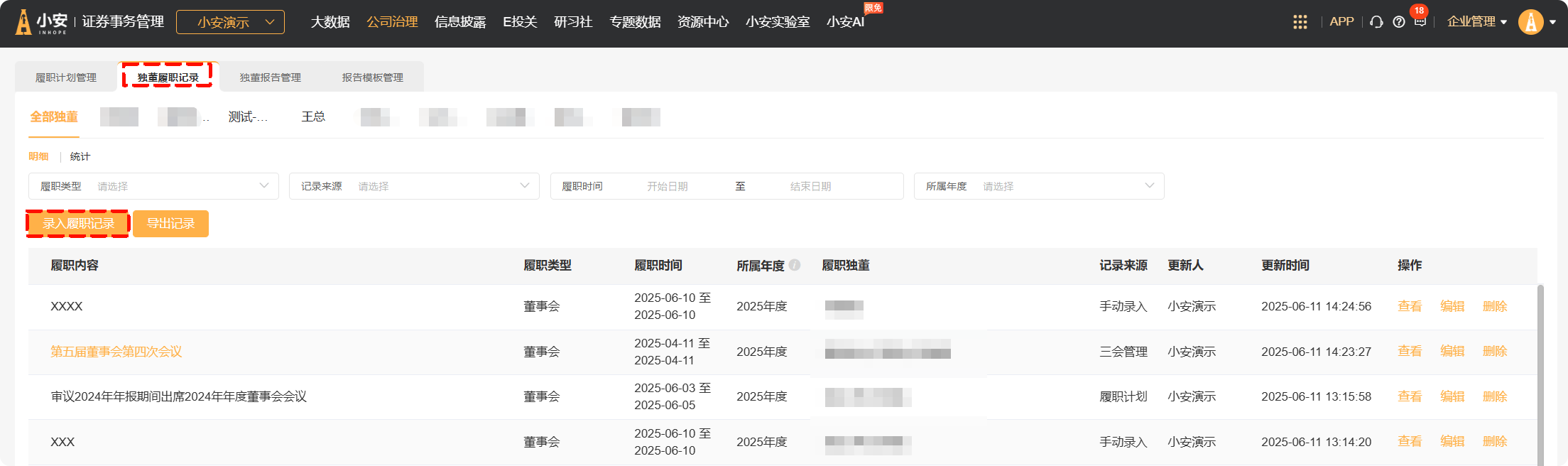The height and width of the screenshot is (466, 1568).
Task: Open the messages icon with badge 18
Action: (1420, 22)
